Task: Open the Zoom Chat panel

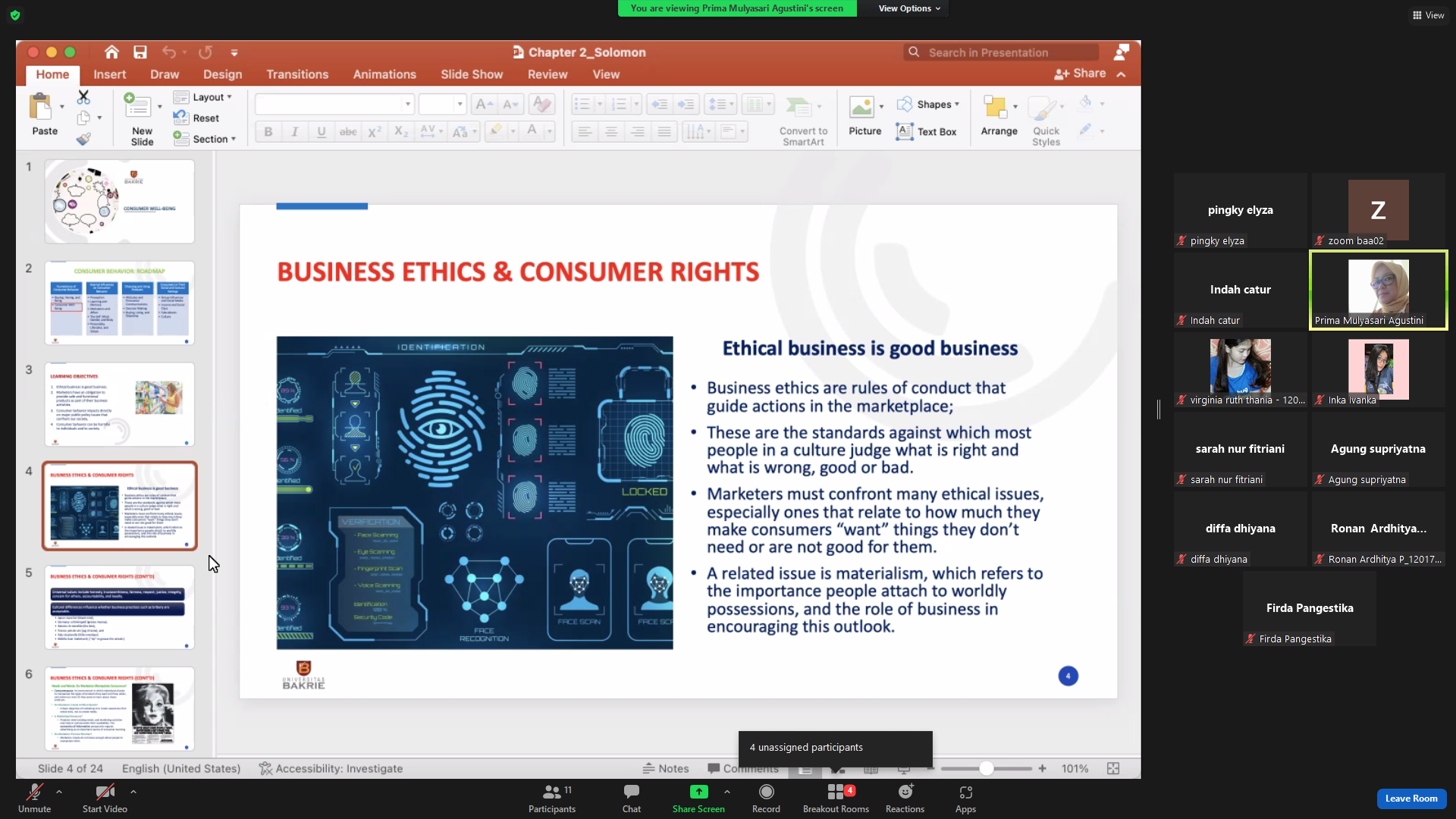Action: (x=632, y=799)
